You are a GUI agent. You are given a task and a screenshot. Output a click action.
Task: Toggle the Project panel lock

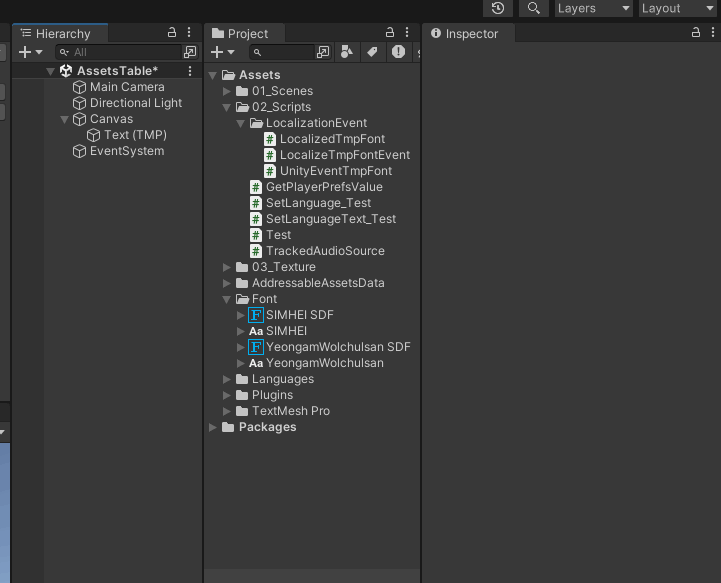click(x=389, y=32)
